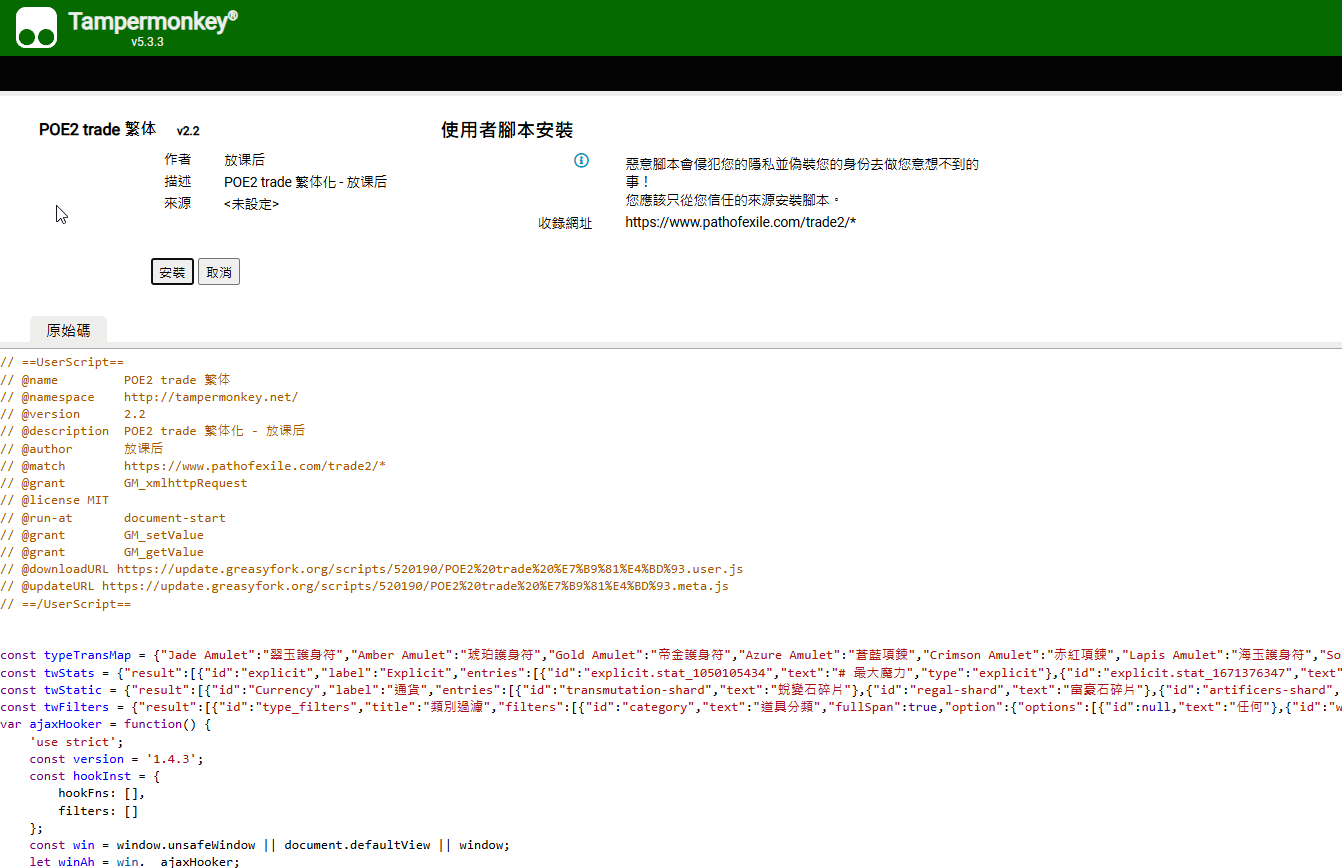Select the 描述 label
This screenshot has height=868, width=1342.
point(178,182)
